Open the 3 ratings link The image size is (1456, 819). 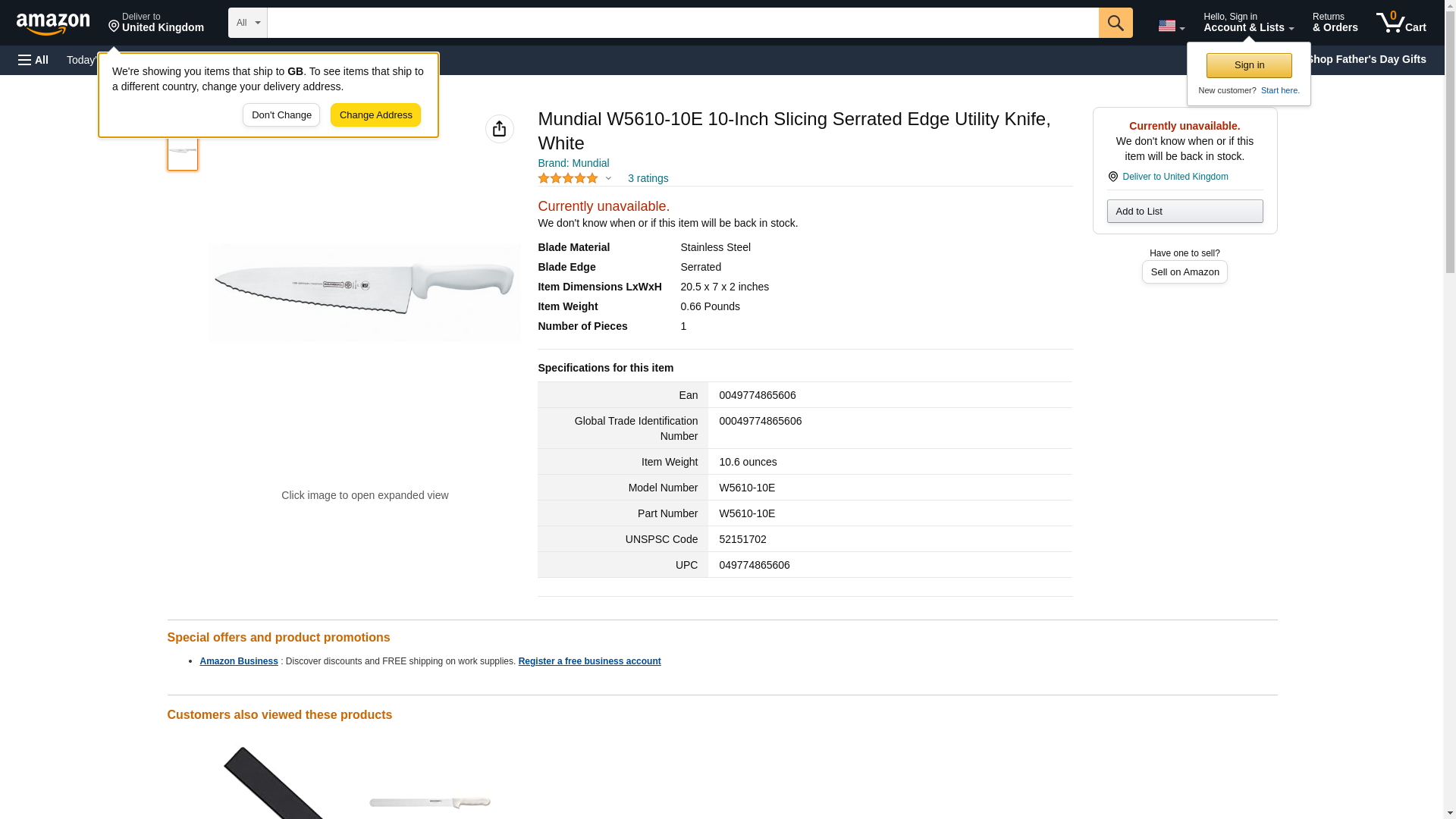click(x=648, y=178)
